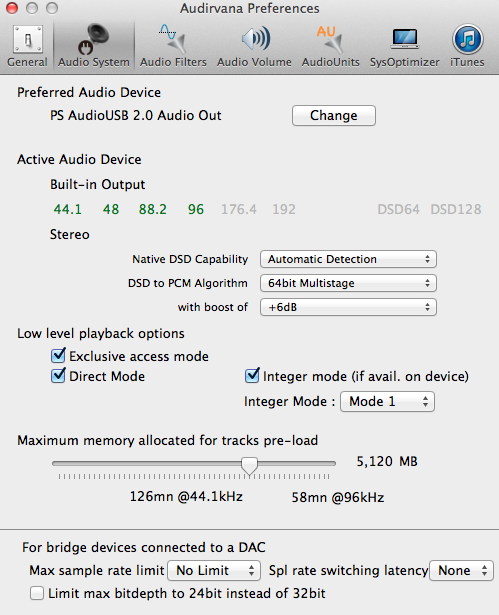499x615 pixels.
Task: Click the memory pre-load slider handle
Action: coord(249,465)
